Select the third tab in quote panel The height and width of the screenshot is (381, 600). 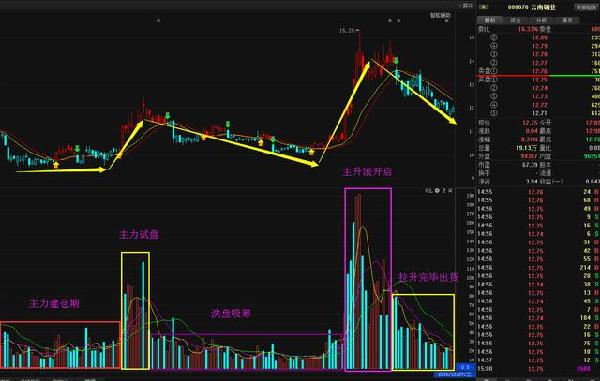pos(541,20)
